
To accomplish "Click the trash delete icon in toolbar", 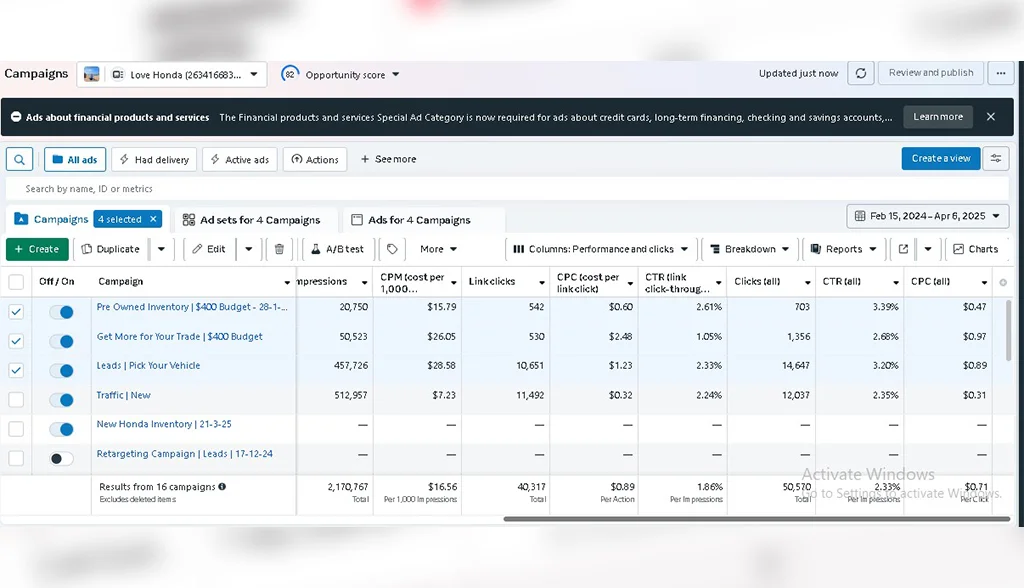I will pyautogui.click(x=279, y=249).
